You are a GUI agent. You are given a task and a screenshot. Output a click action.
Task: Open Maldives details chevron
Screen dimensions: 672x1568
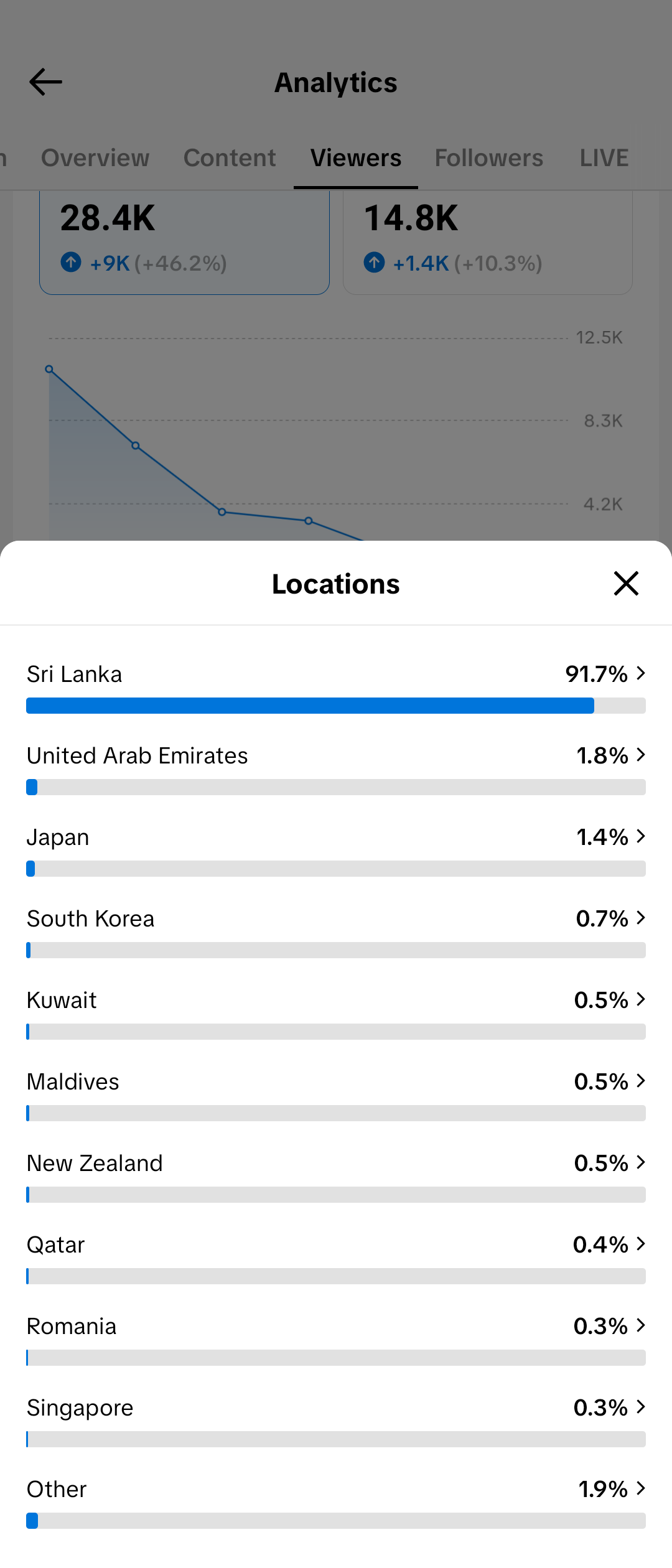click(x=641, y=1081)
